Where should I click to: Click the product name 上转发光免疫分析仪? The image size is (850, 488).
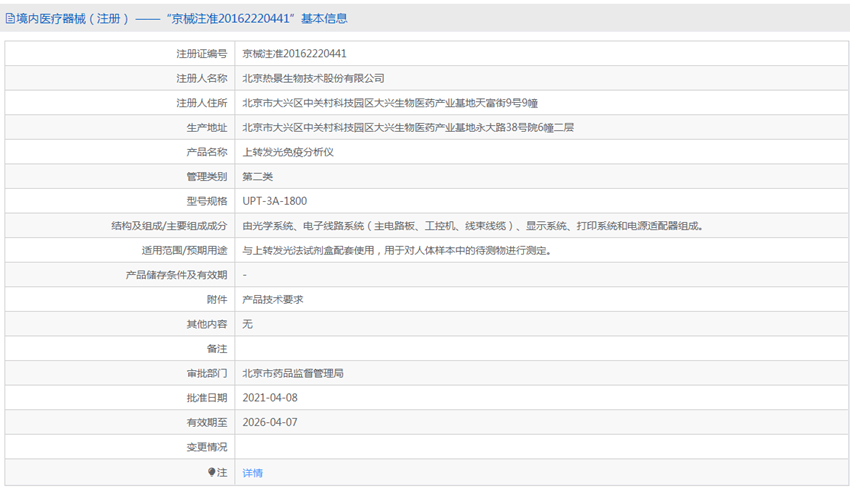[x=288, y=152]
